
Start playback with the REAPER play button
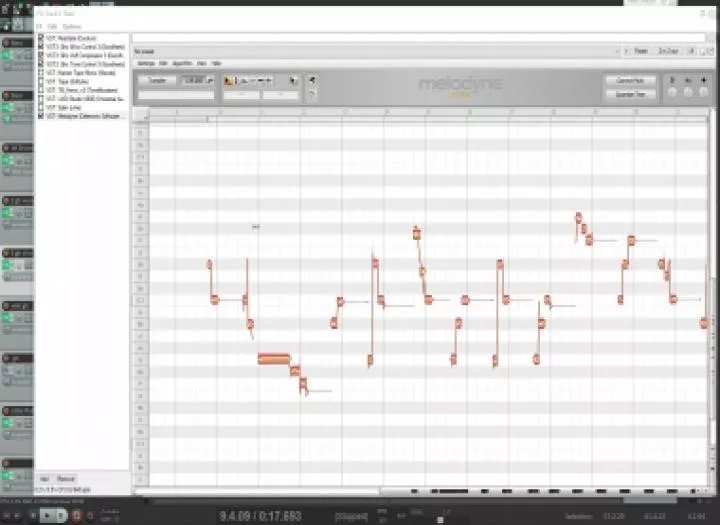(47, 515)
